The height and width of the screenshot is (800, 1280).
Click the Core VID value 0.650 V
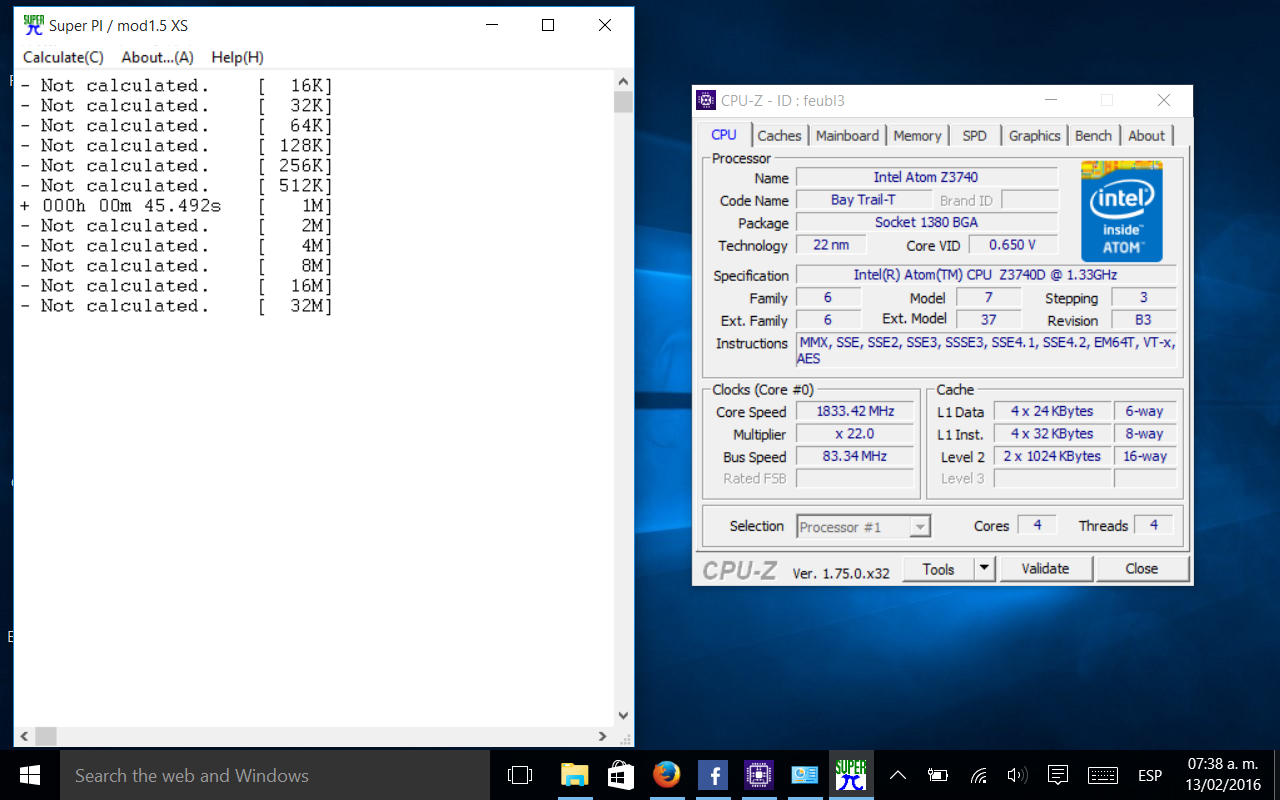point(1012,245)
